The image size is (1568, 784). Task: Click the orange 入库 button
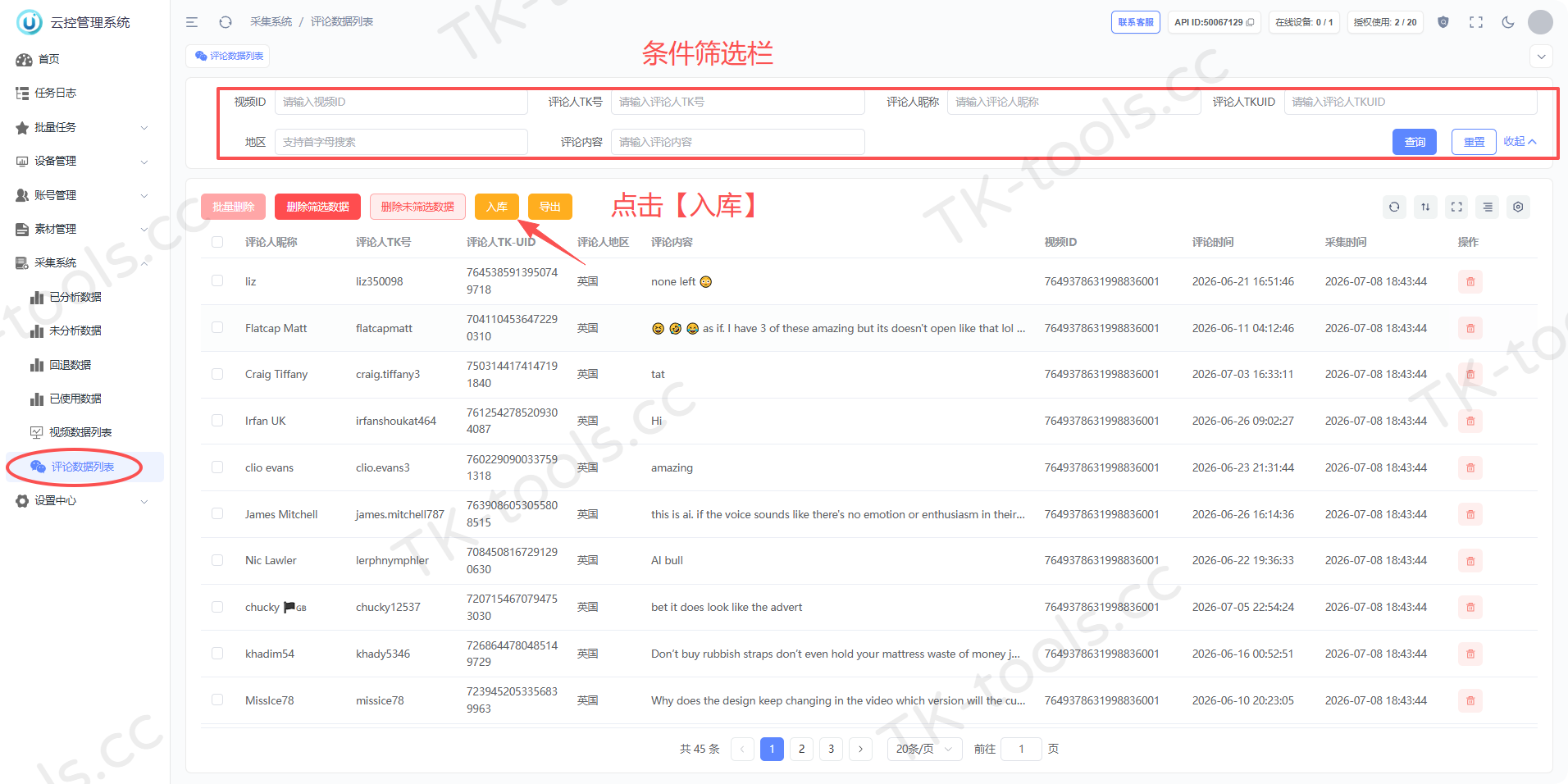(497, 207)
